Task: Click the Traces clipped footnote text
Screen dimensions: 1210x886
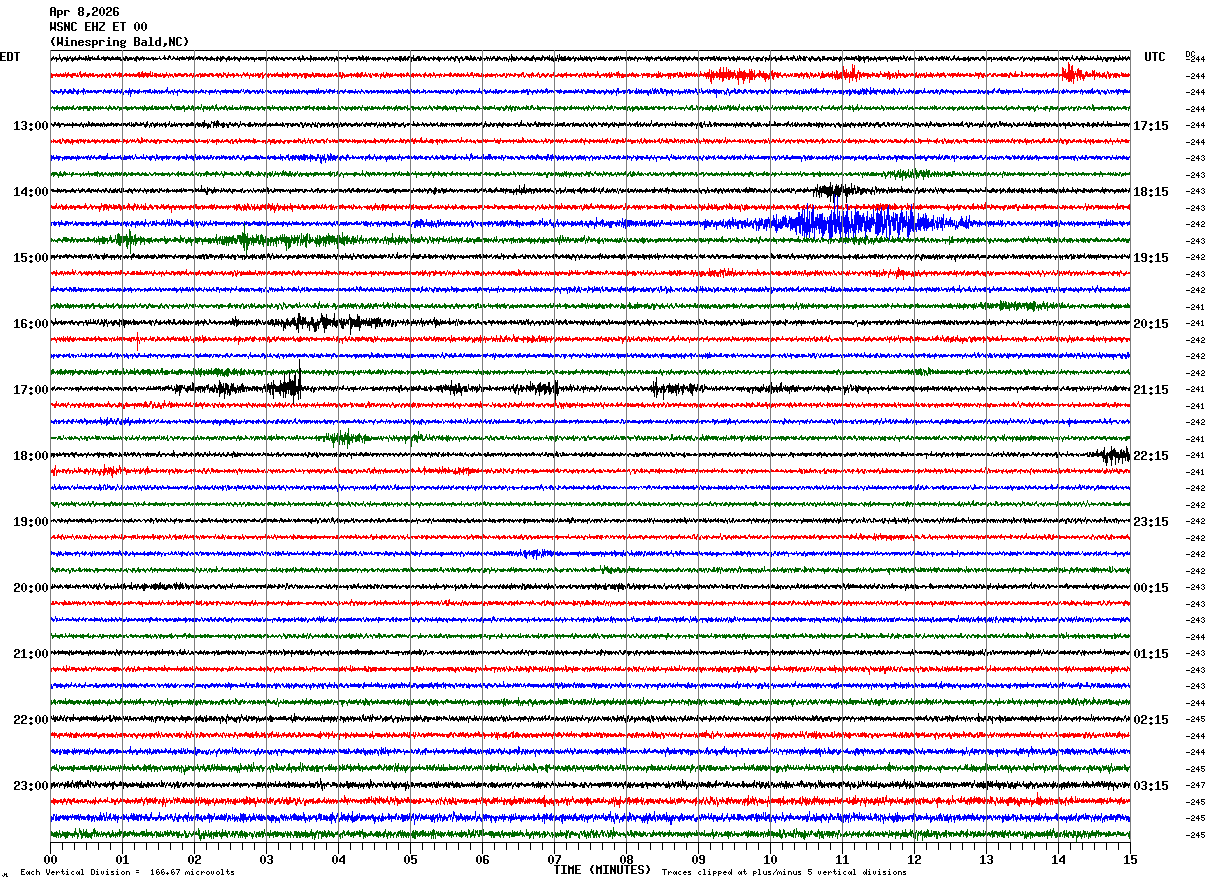Action: 784,873
